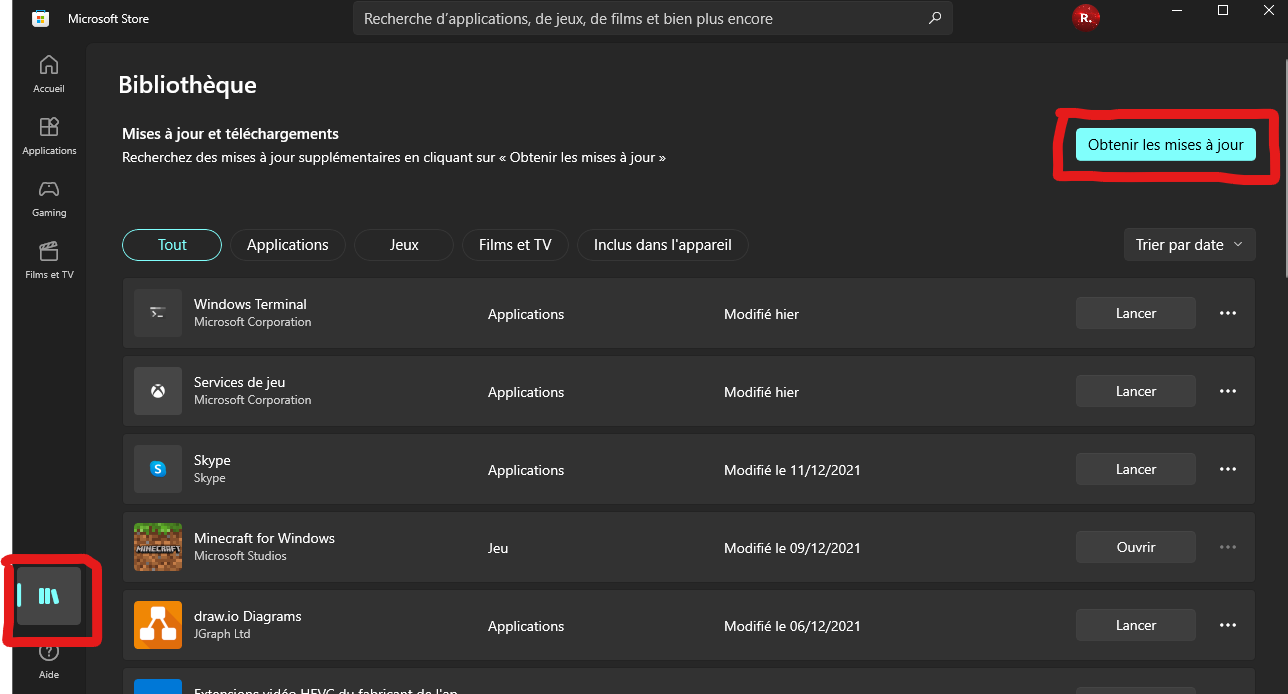This screenshot has width=1288, height=694.
Task: Click the Services de jeu title text
Action: tap(240, 382)
